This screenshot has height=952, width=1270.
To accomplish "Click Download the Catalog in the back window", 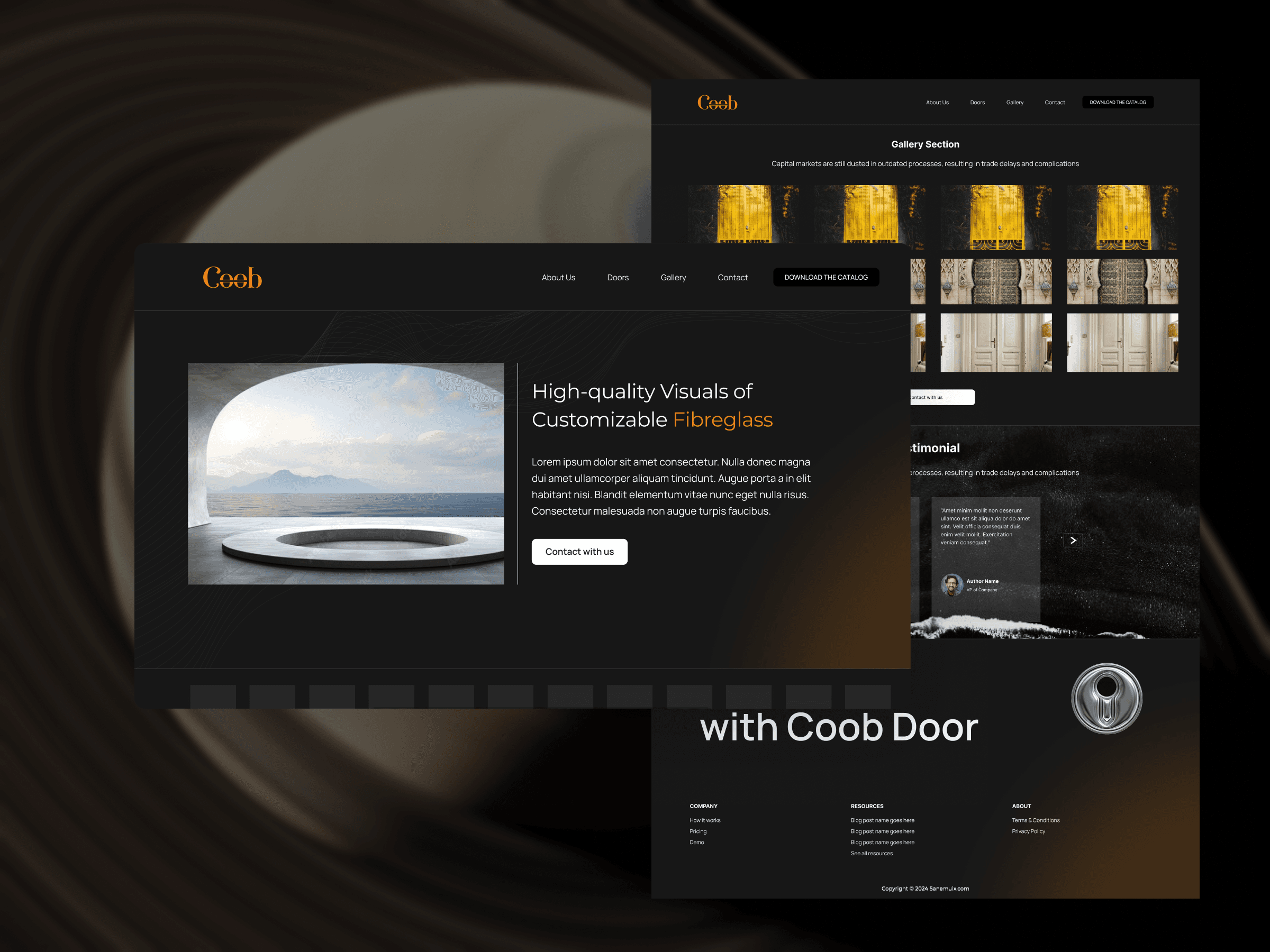I will (1117, 102).
